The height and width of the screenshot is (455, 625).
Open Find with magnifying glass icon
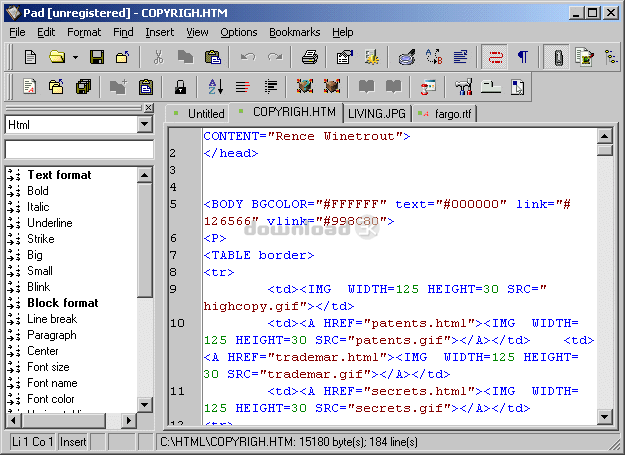point(407,57)
